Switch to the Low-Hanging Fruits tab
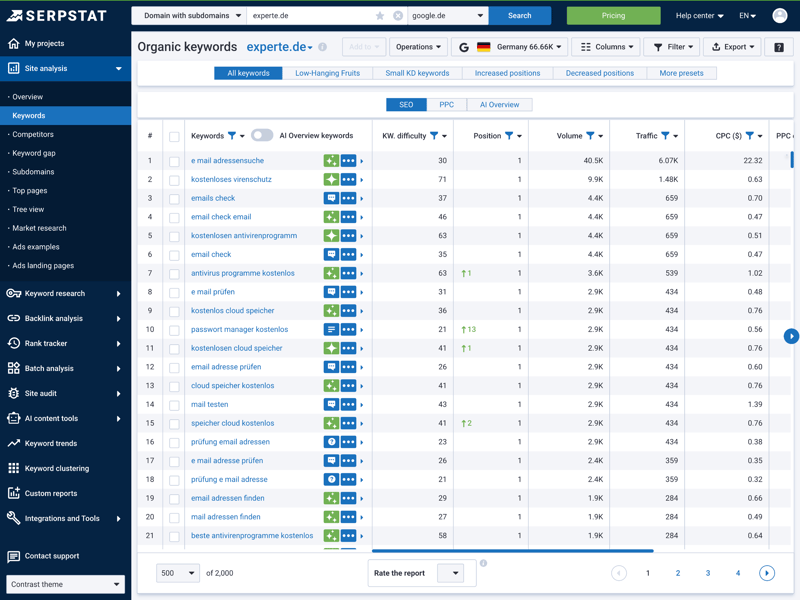This screenshot has width=800, height=600. [x=327, y=73]
